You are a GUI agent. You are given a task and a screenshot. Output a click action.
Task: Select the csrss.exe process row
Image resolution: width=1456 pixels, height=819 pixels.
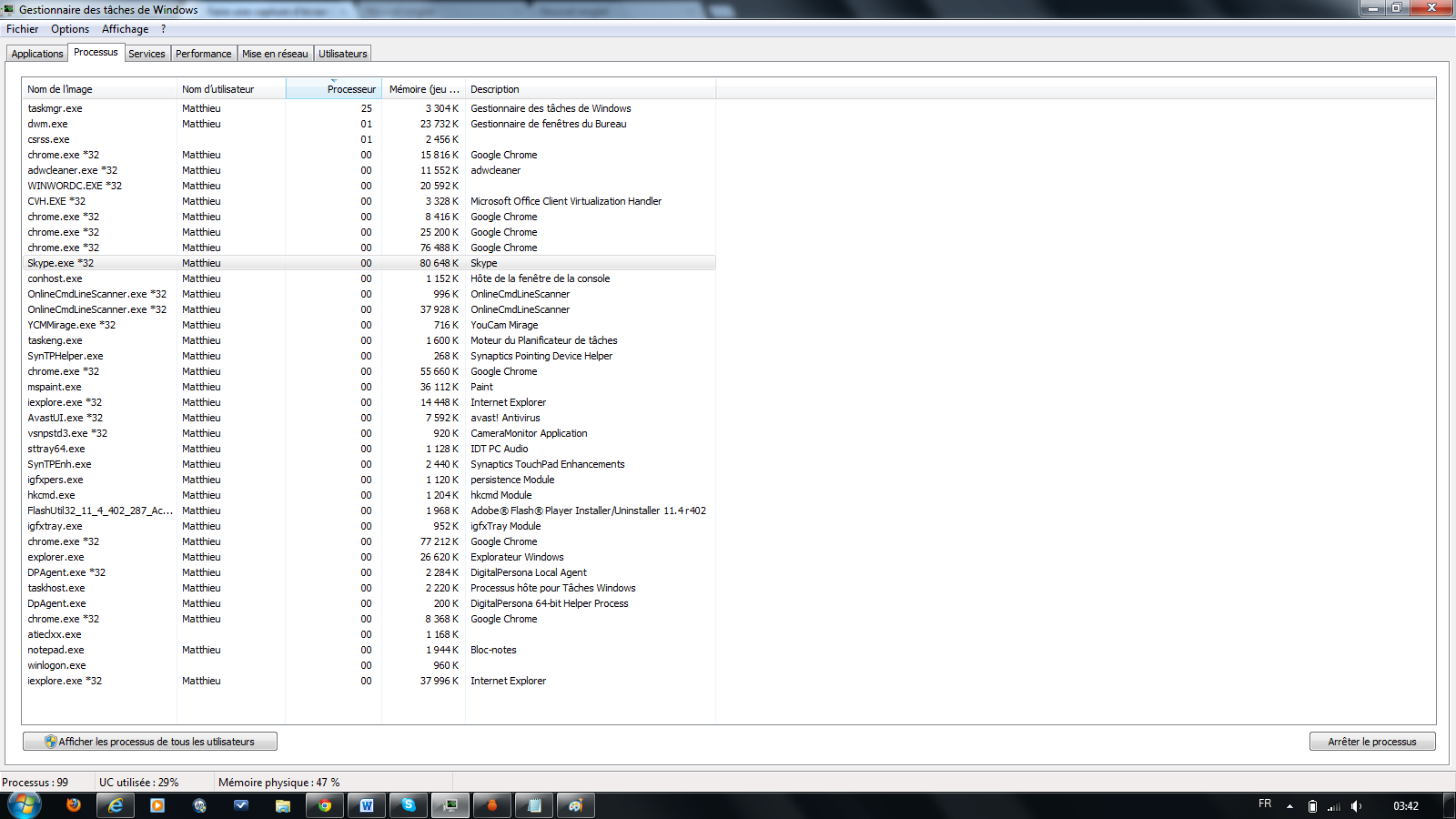[369, 139]
